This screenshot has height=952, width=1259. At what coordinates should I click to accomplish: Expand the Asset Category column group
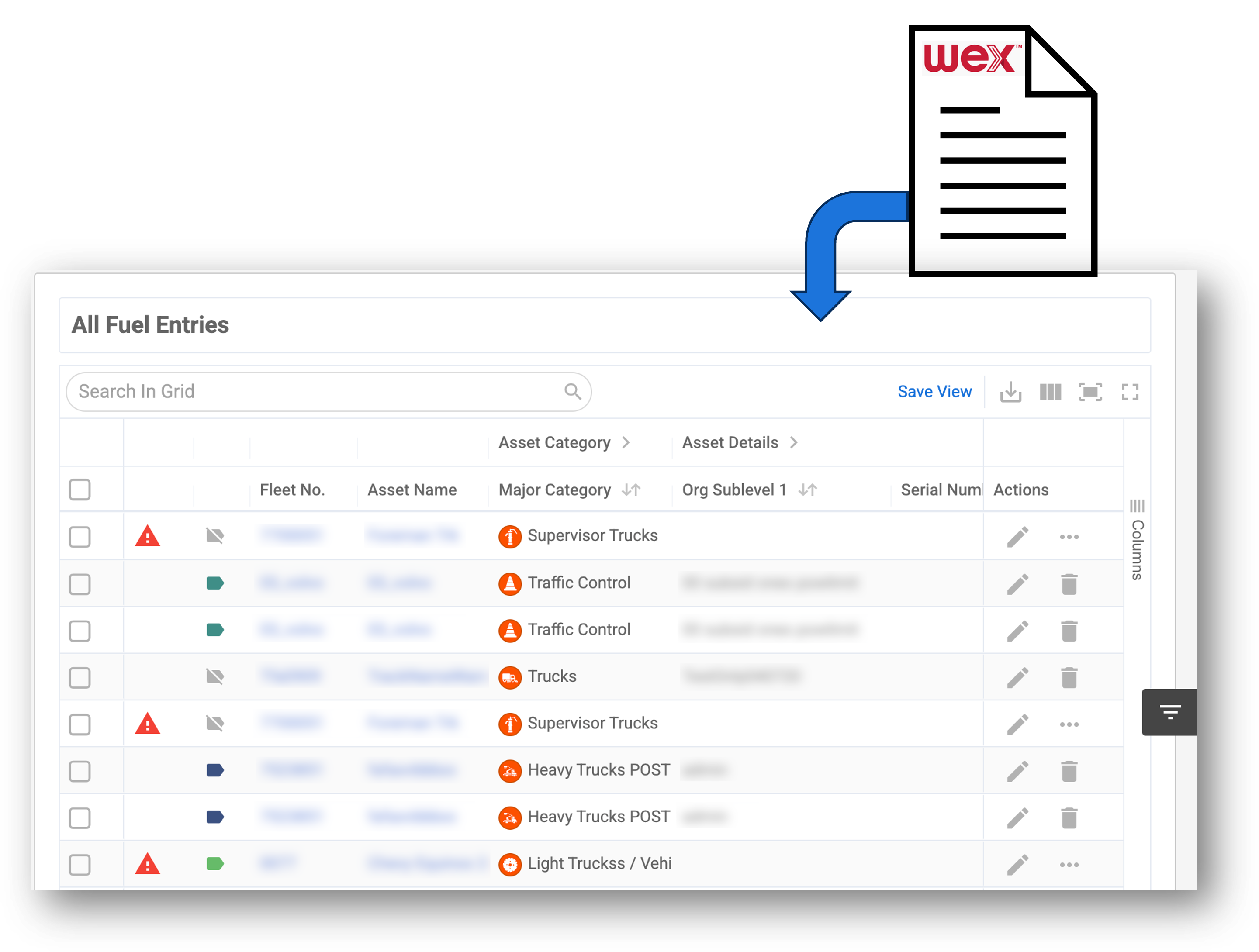pyautogui.click(x=626, y=443)
